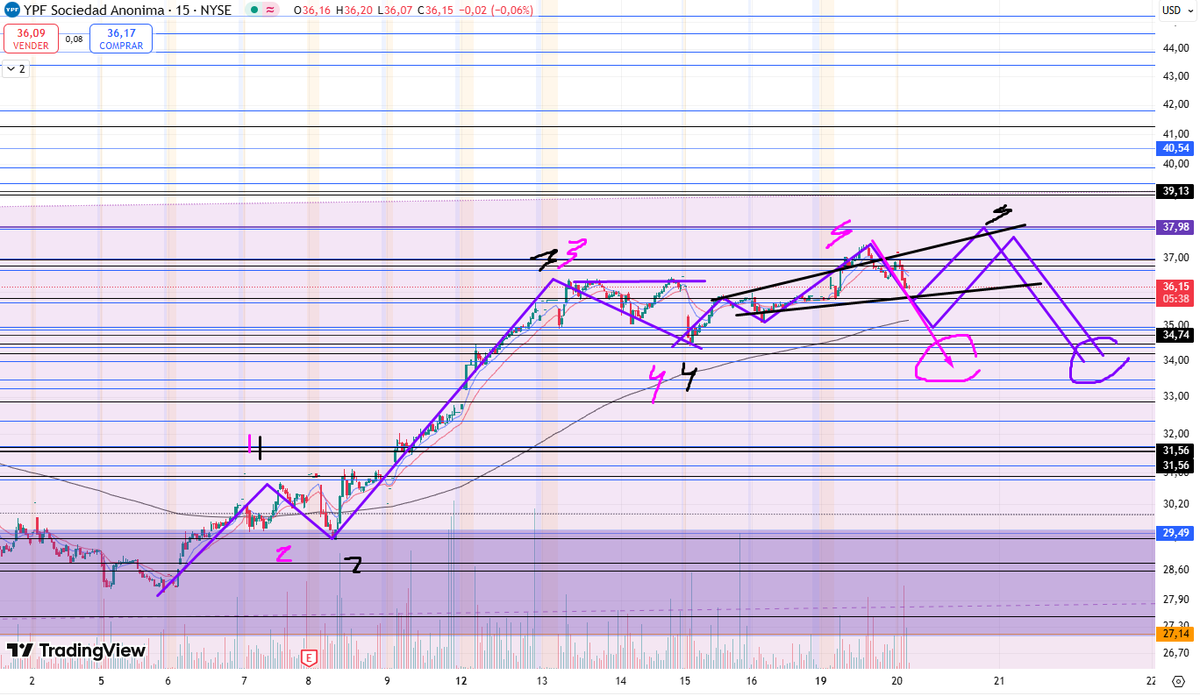Select the orange 27,14 price label

(x=1174, y=634)
